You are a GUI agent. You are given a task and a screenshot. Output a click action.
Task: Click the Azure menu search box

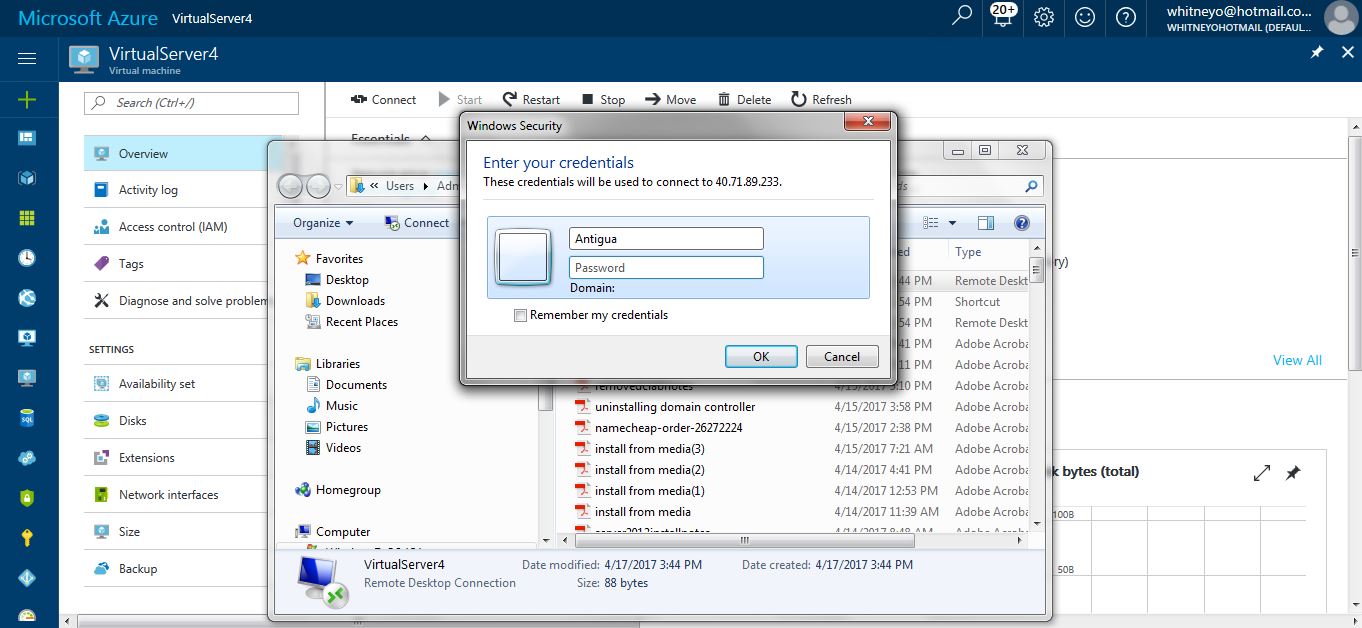pos(191,103)
